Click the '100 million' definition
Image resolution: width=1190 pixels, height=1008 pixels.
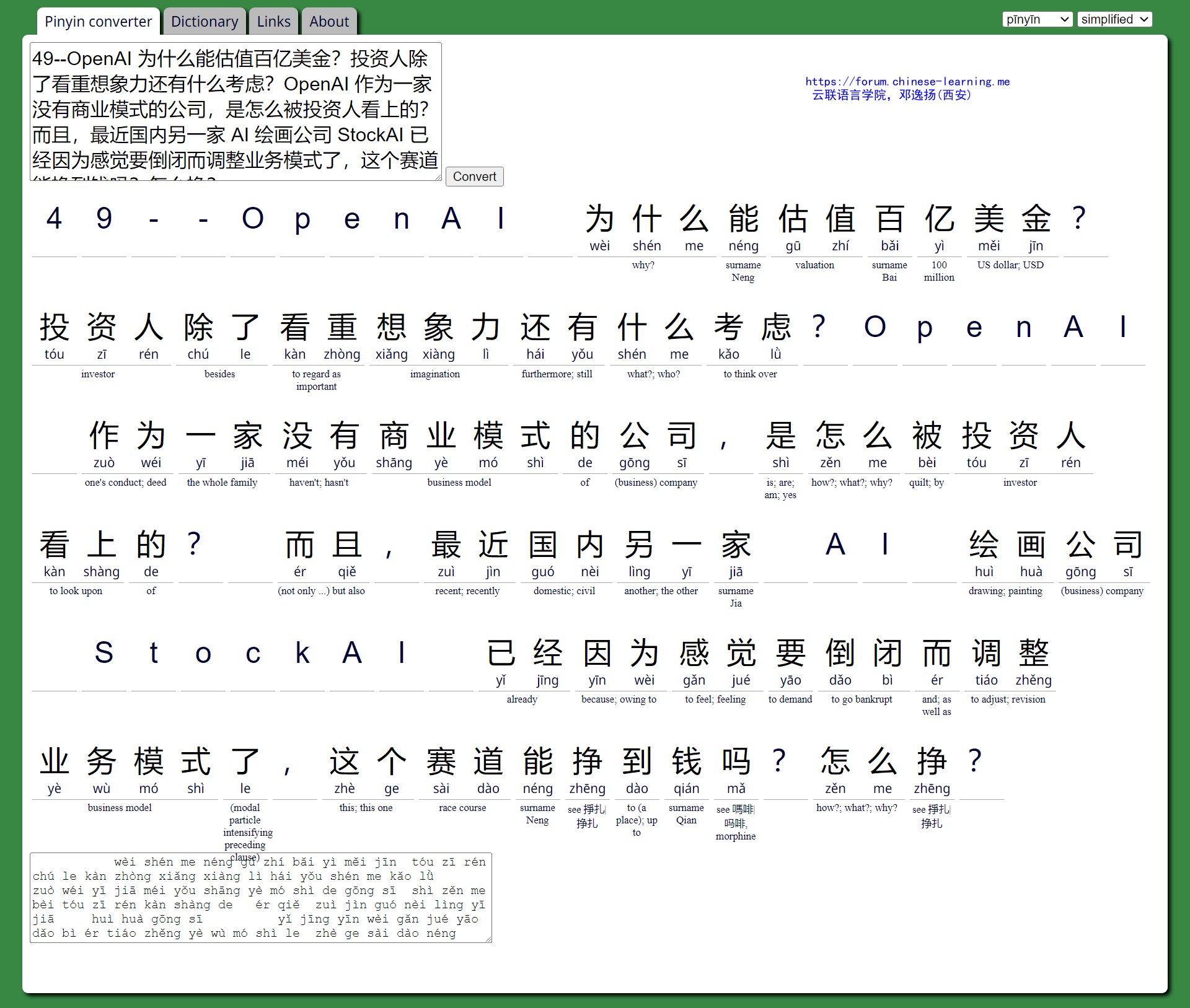939,271
